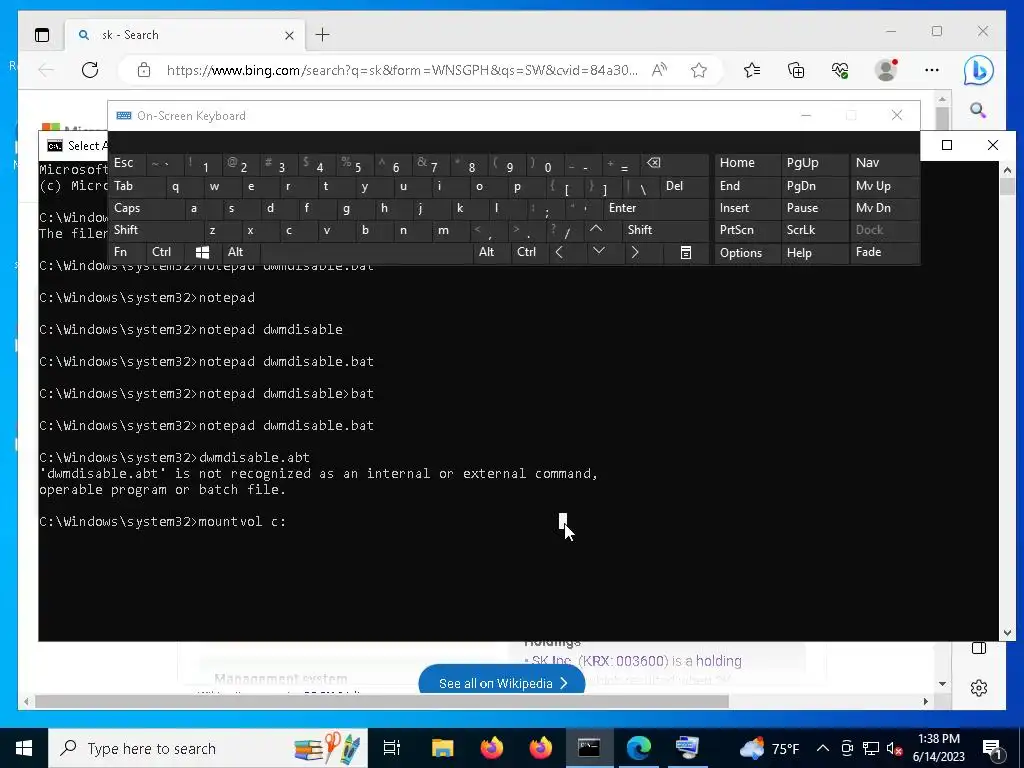Click the Edge sidebar search icon
Viewport: 1024px width, 768px height.
pos(978,110)
